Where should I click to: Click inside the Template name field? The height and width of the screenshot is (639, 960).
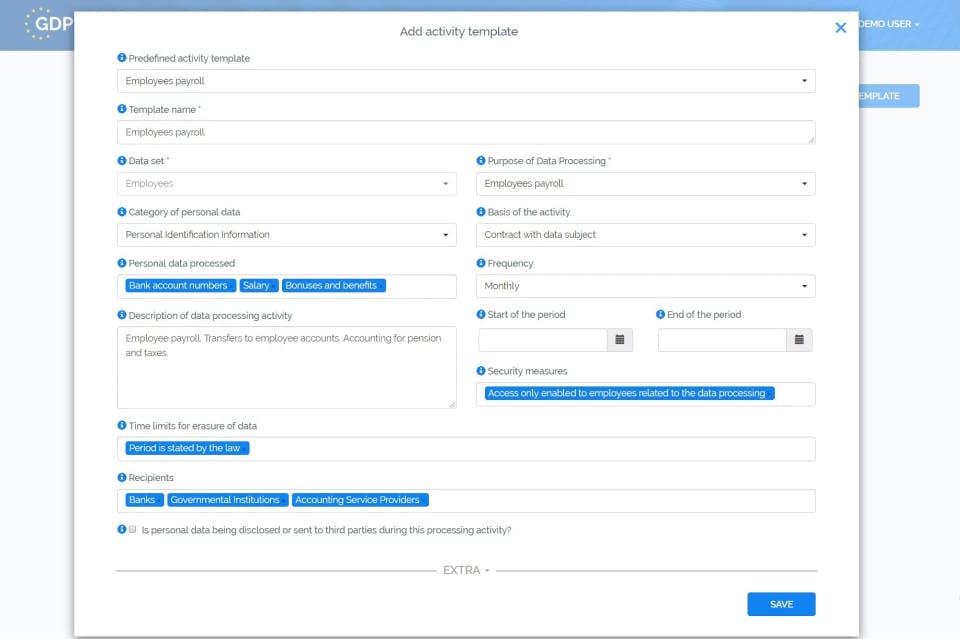pos(466,131)
